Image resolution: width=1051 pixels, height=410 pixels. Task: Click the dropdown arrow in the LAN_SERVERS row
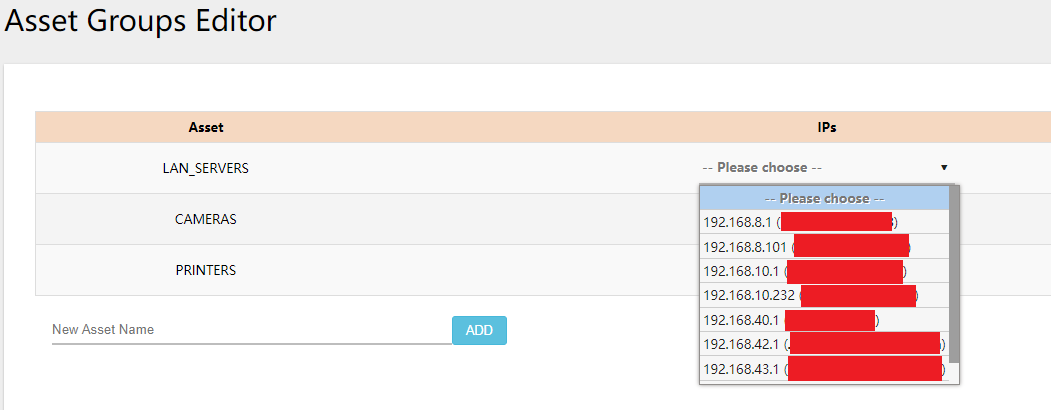pyautogui.click(x=943, y=168)
